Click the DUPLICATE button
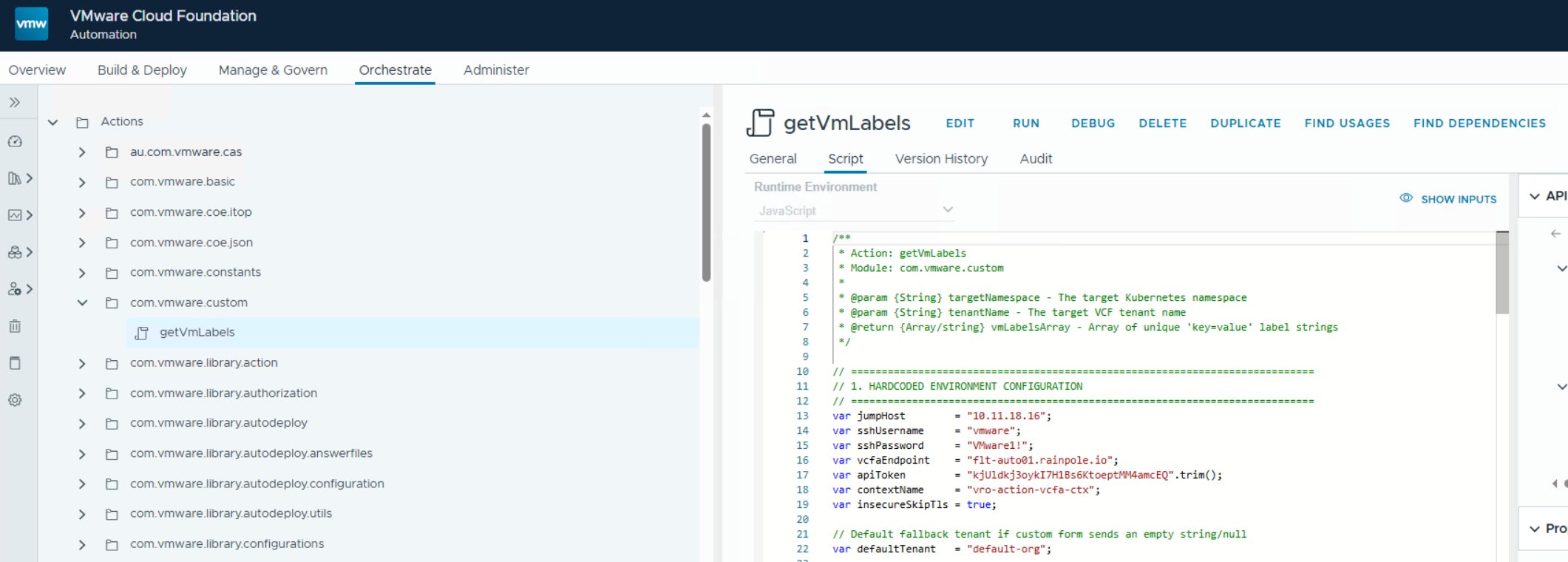The width and height of the screenshot is (1568, 562). [x=1245, y=123]
